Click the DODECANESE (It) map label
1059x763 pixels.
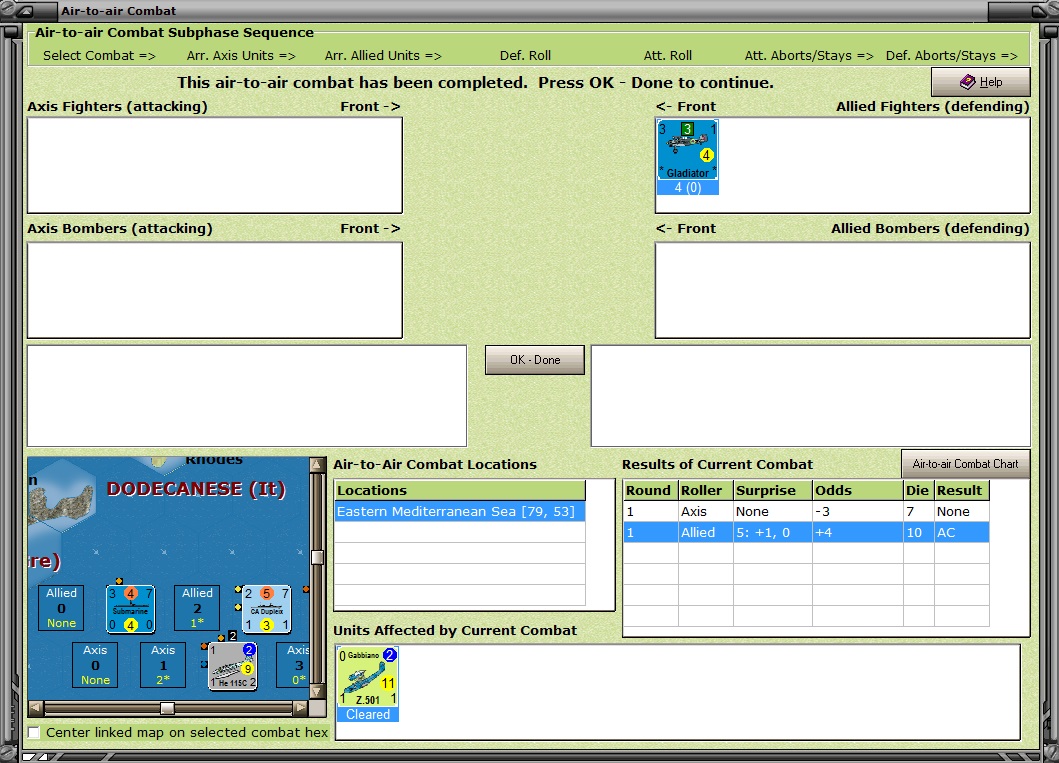196,489
